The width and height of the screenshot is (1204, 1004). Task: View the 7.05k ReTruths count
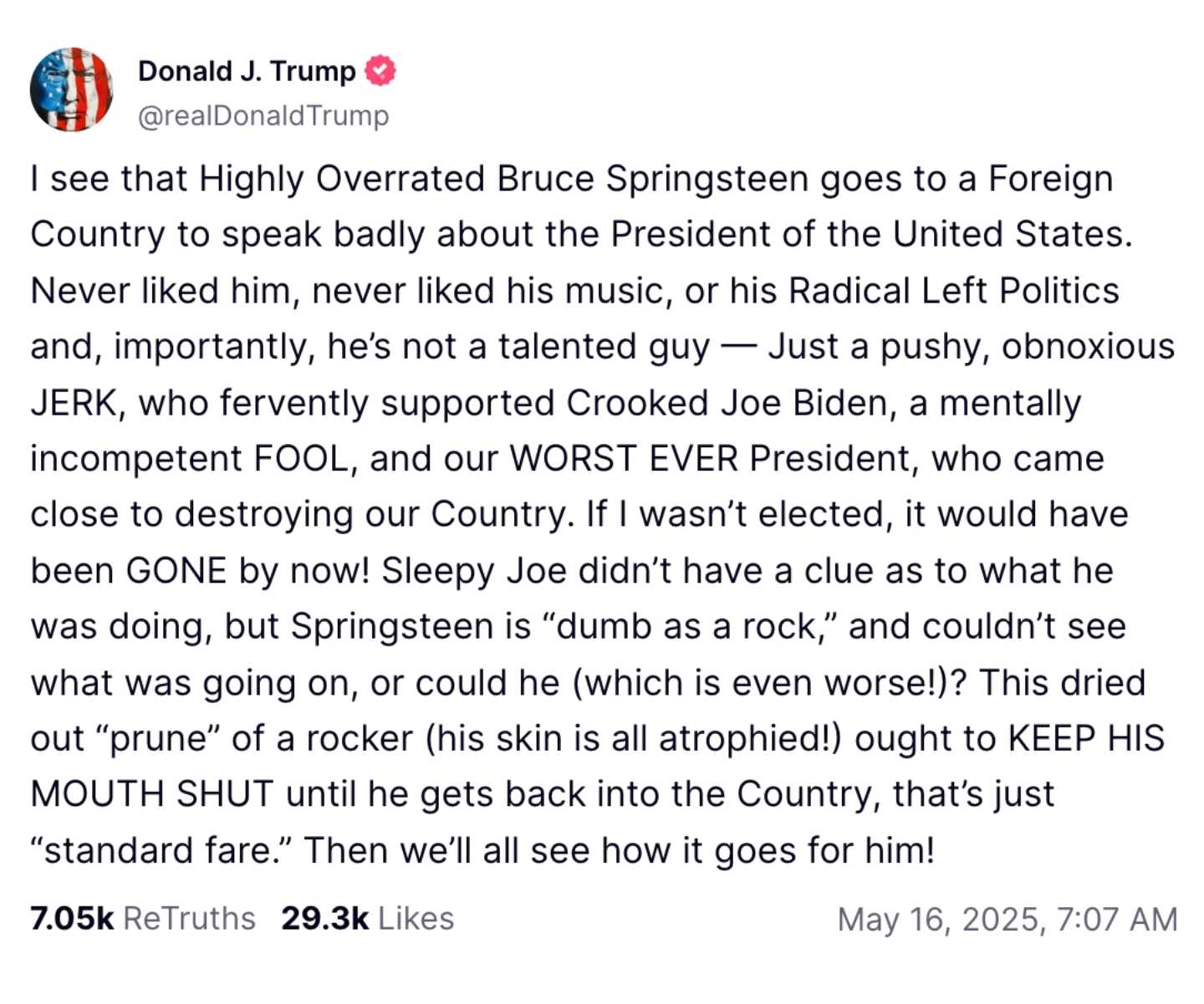pos(71,918)
